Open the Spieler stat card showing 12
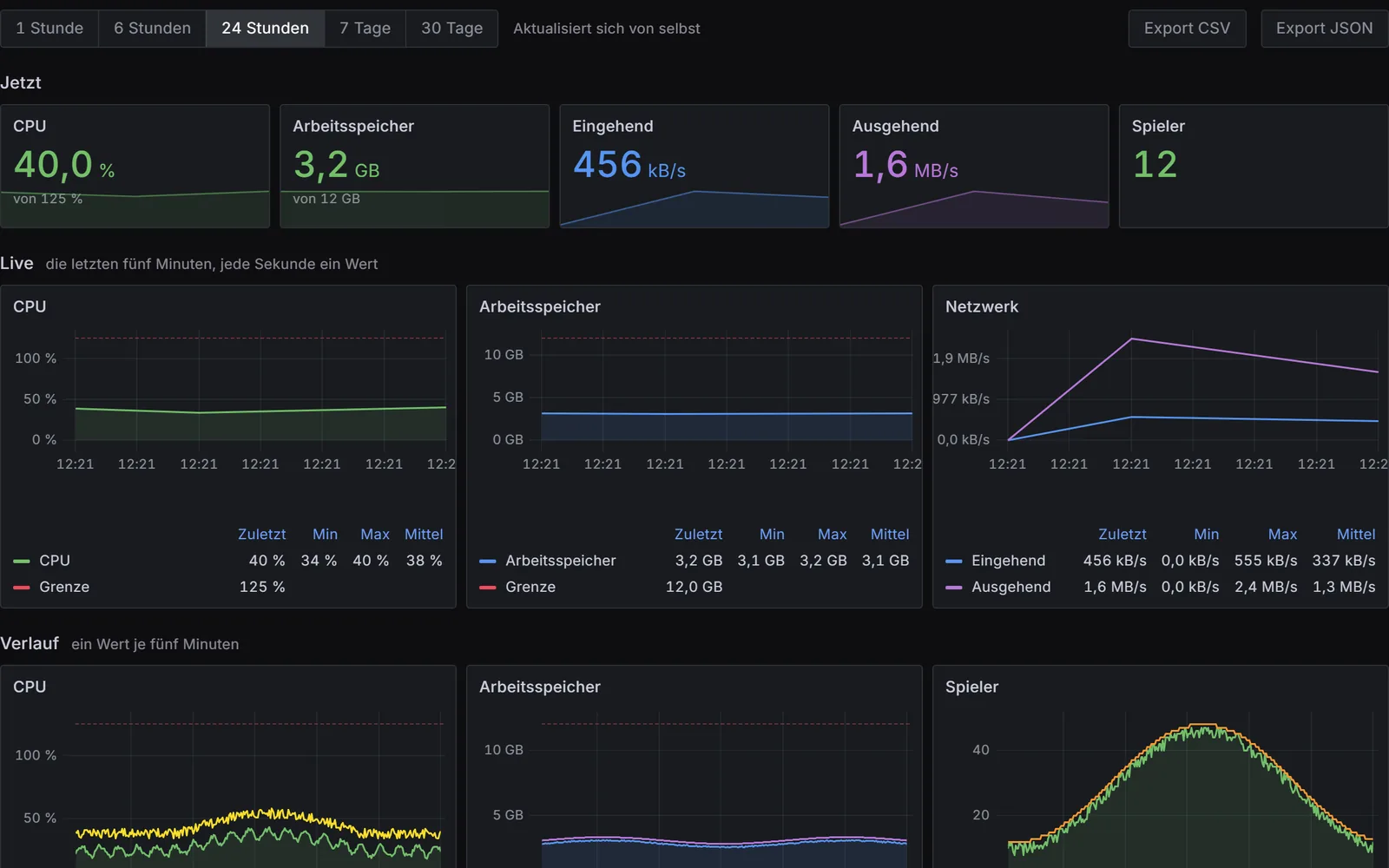 pyautogui.click(x=1254, y=167)
